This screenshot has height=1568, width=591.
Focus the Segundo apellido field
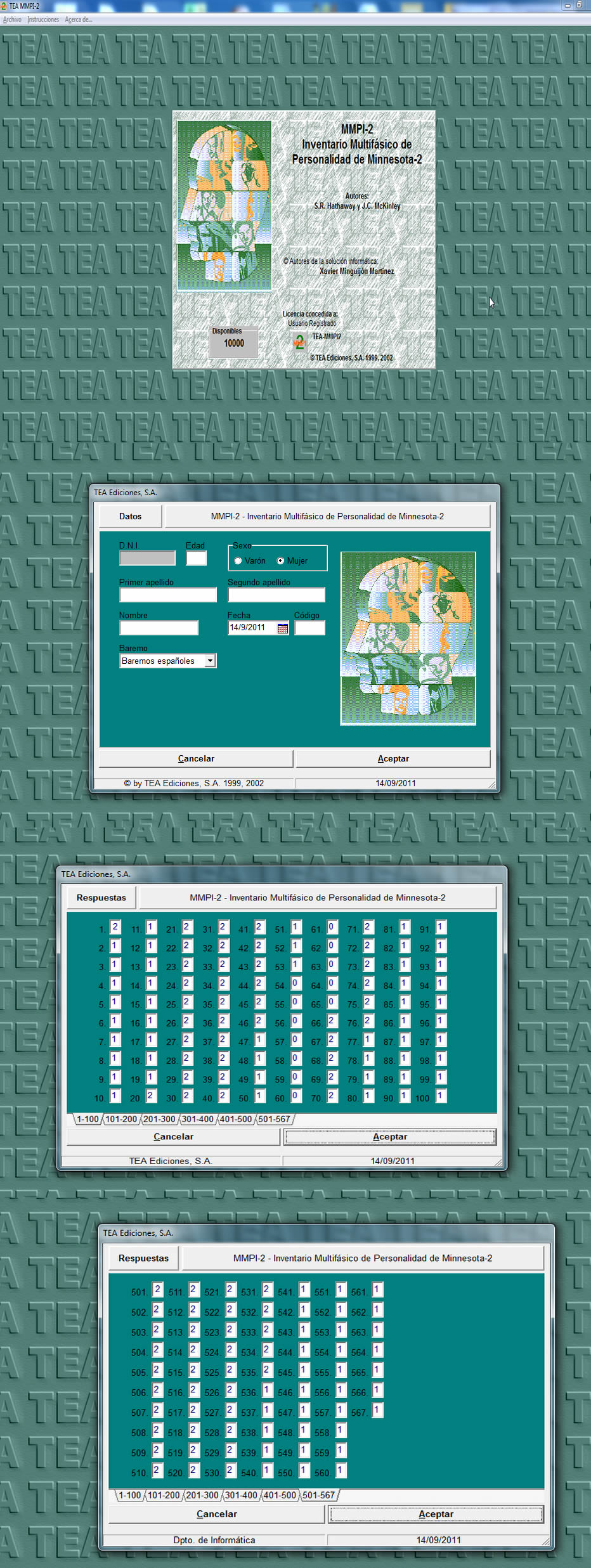[276, 595]
